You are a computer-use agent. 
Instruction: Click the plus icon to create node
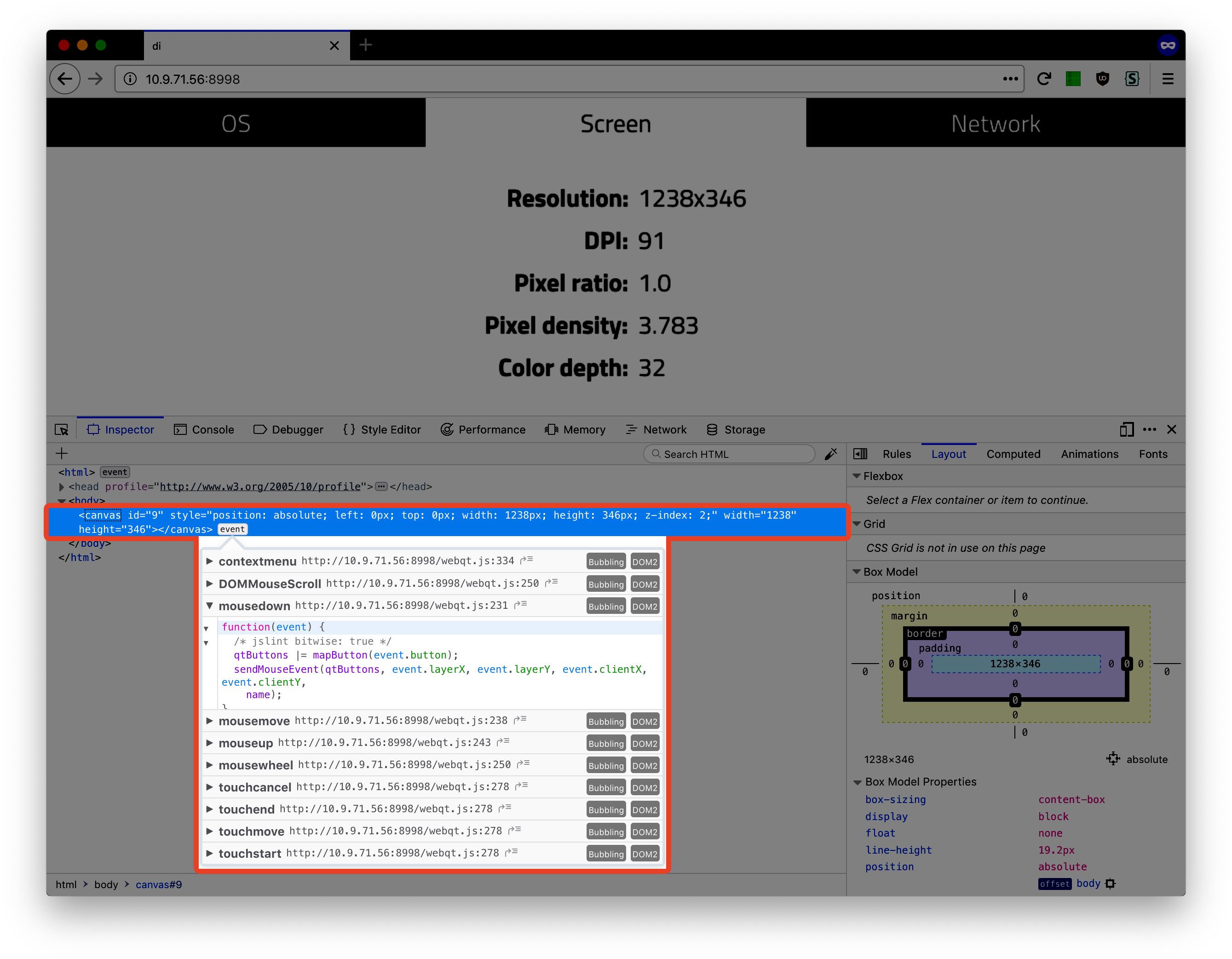62,454
